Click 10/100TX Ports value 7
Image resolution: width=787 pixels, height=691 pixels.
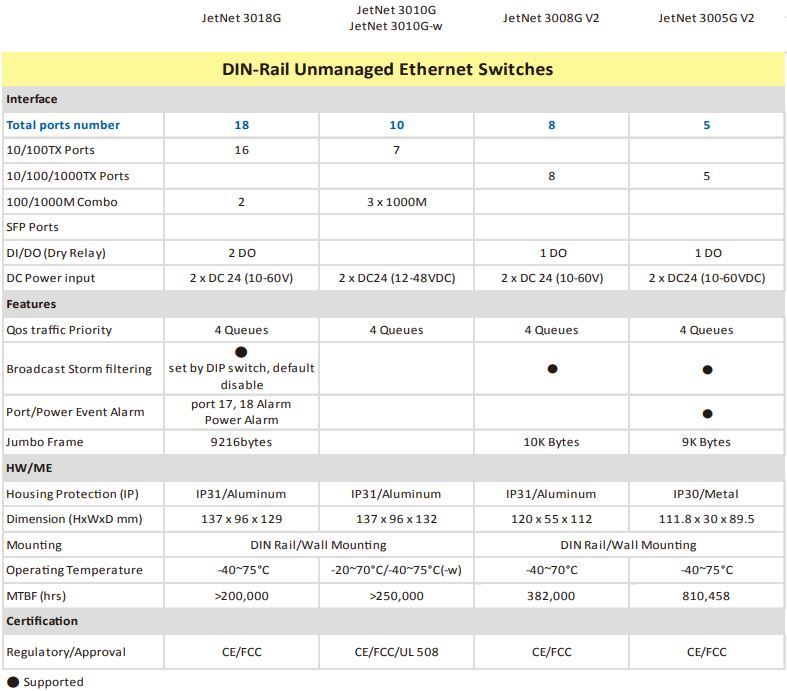397,150
